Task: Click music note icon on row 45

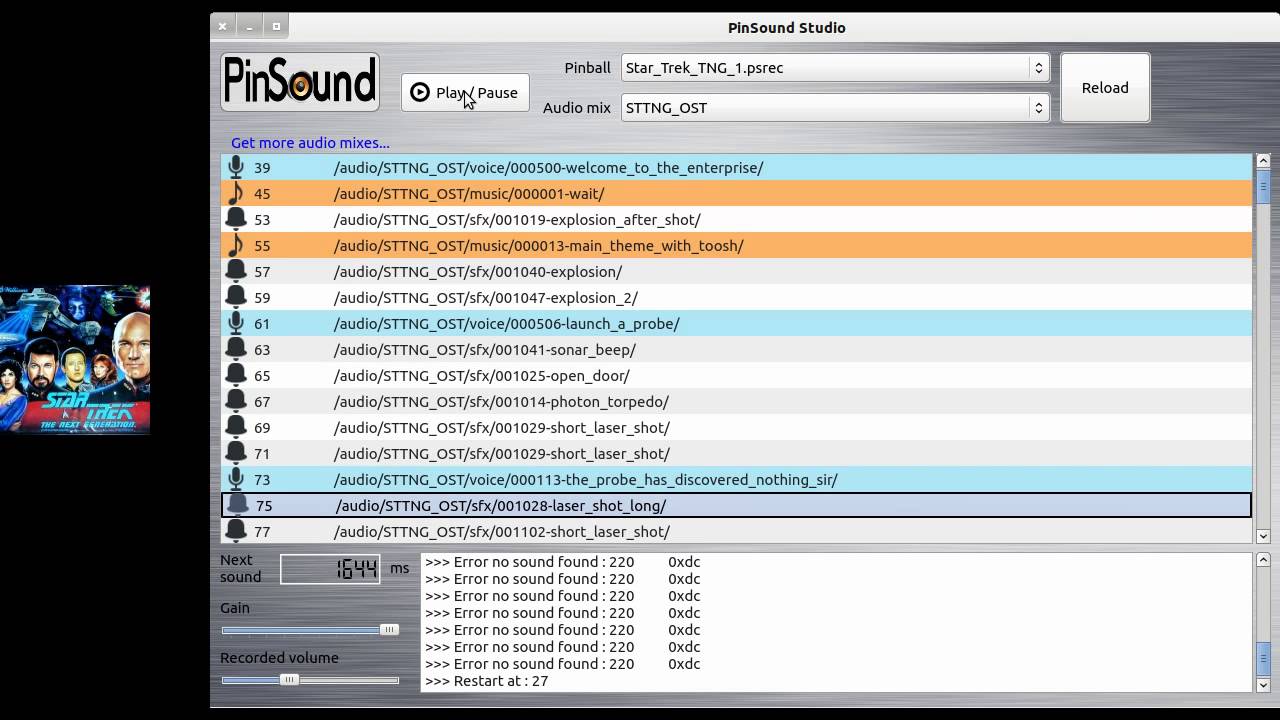Action: [236, 193]
